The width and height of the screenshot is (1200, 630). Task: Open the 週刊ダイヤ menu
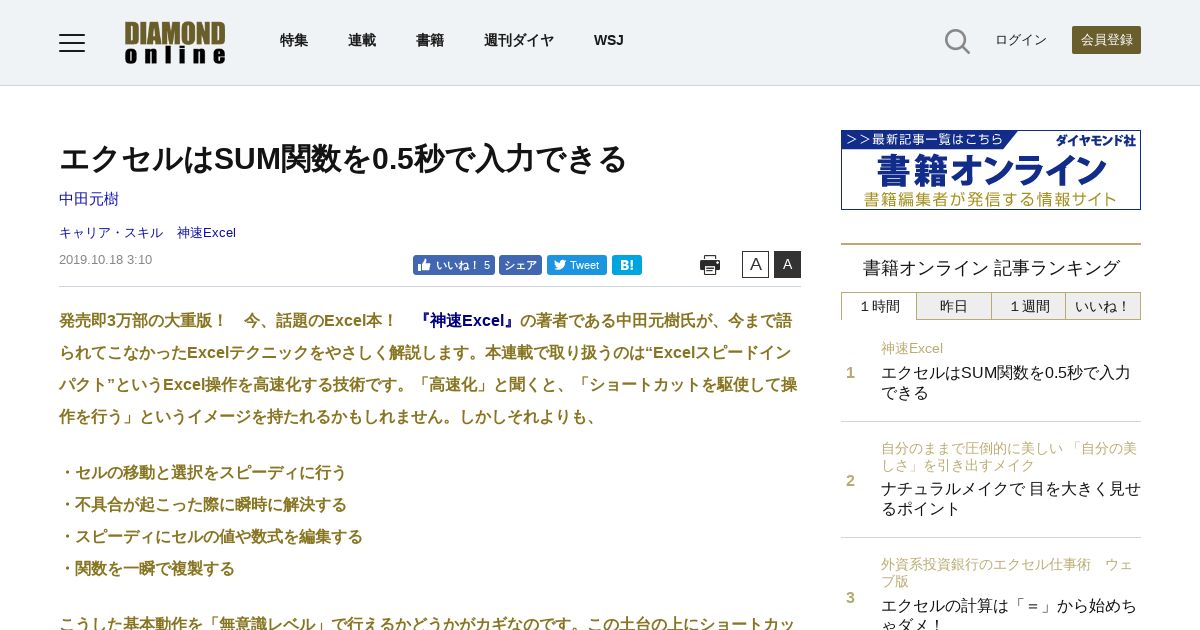[x=519, y=40]
